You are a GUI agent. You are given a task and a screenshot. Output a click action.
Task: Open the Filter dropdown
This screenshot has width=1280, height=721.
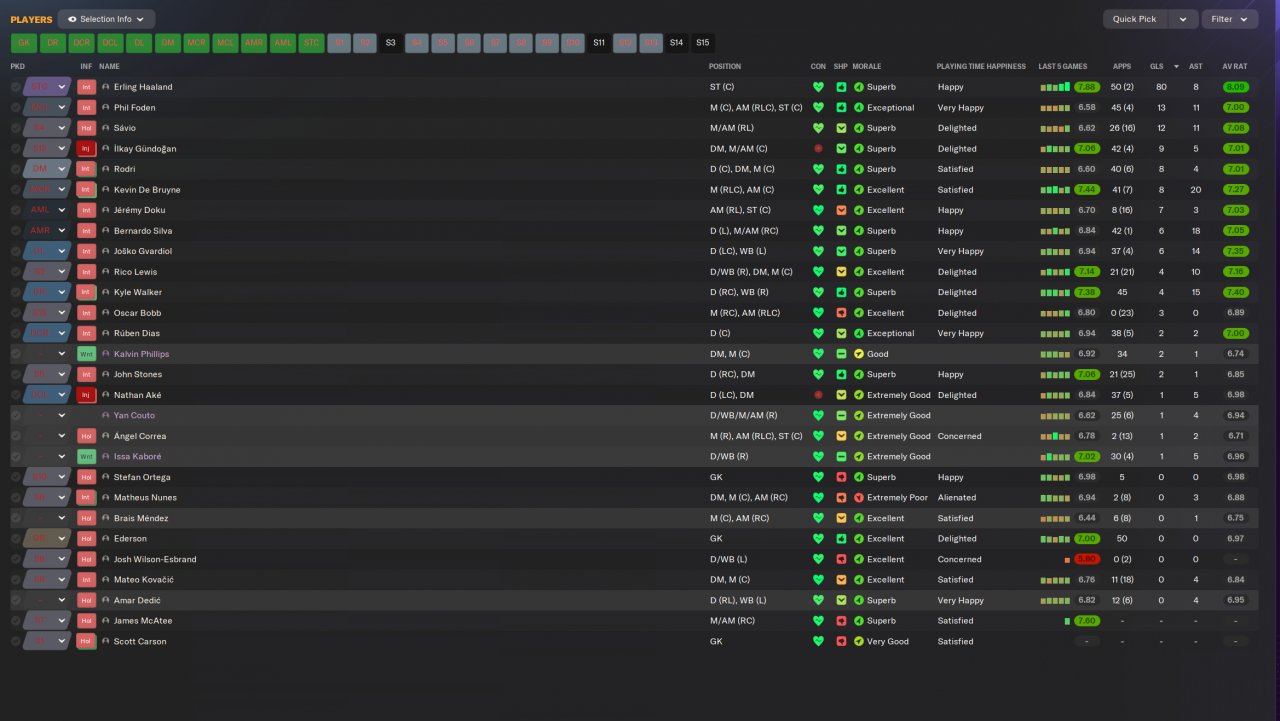1230,19
